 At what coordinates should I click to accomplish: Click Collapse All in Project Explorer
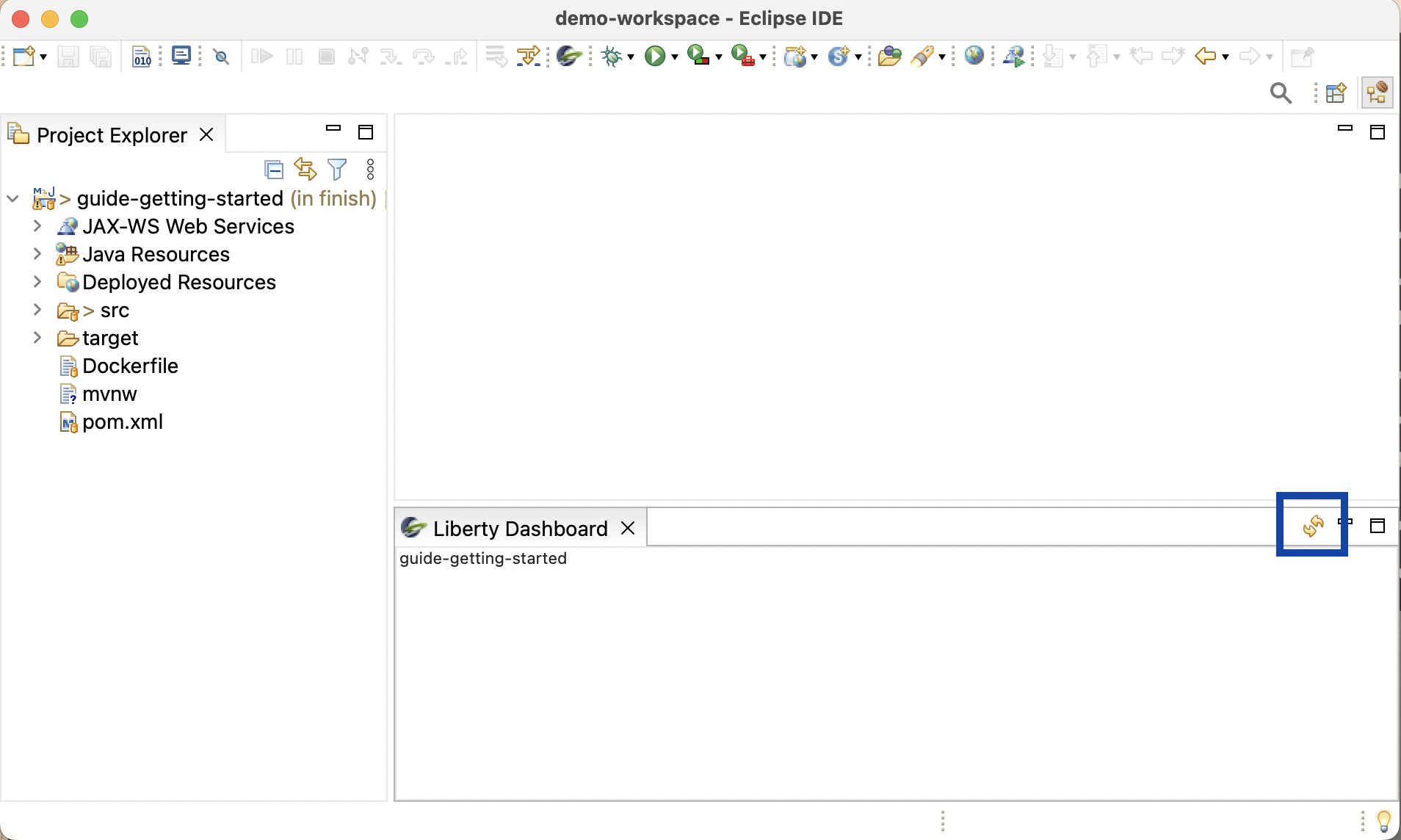click(273, 170)
